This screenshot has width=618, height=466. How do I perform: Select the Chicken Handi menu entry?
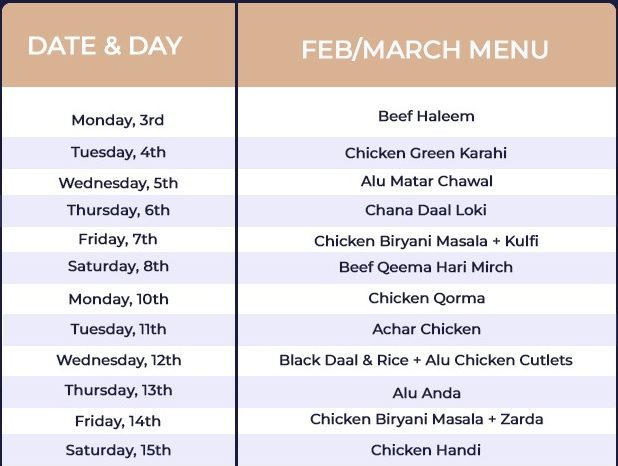(427, 450)
